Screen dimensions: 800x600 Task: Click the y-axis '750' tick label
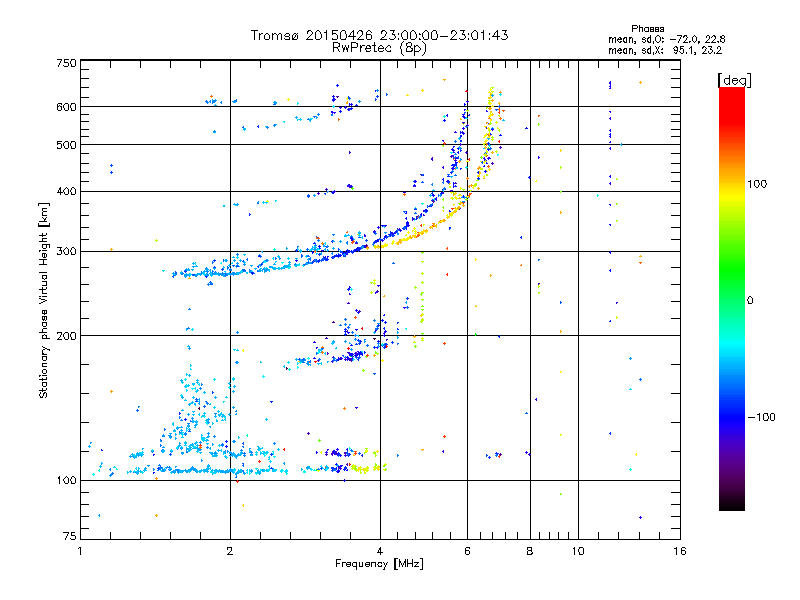(66, 63)
